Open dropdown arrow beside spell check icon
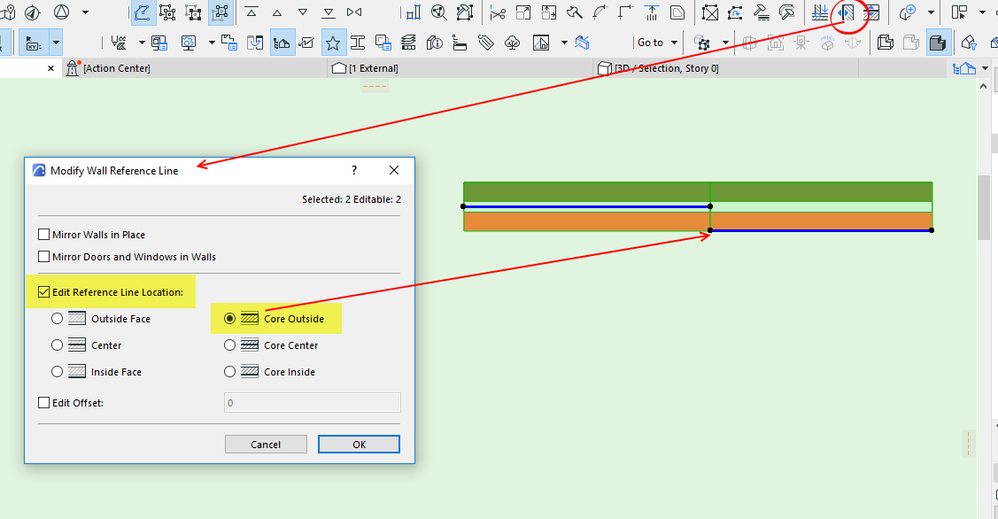998x519 pixels. point(141,43)
